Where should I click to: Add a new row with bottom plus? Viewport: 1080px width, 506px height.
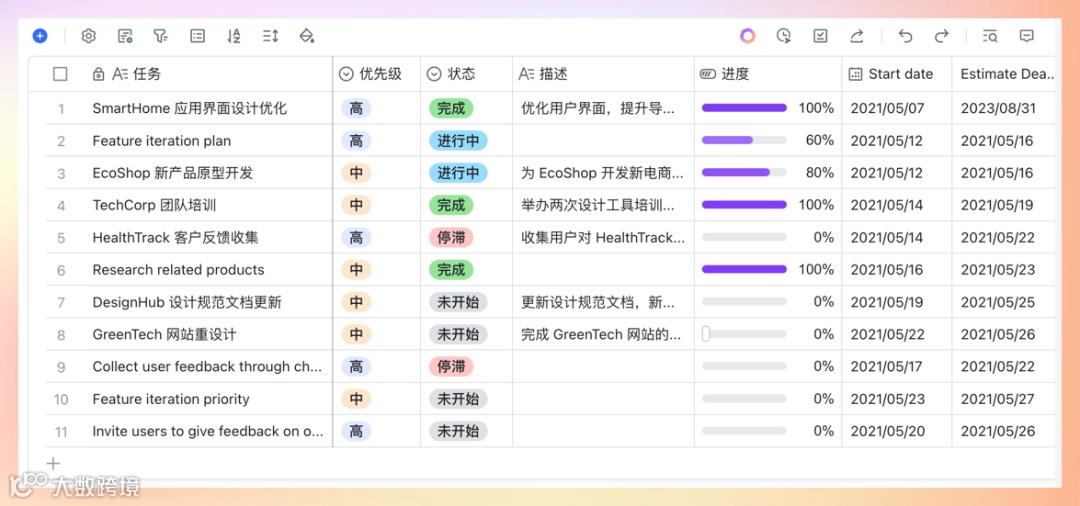tap(54, 463)
